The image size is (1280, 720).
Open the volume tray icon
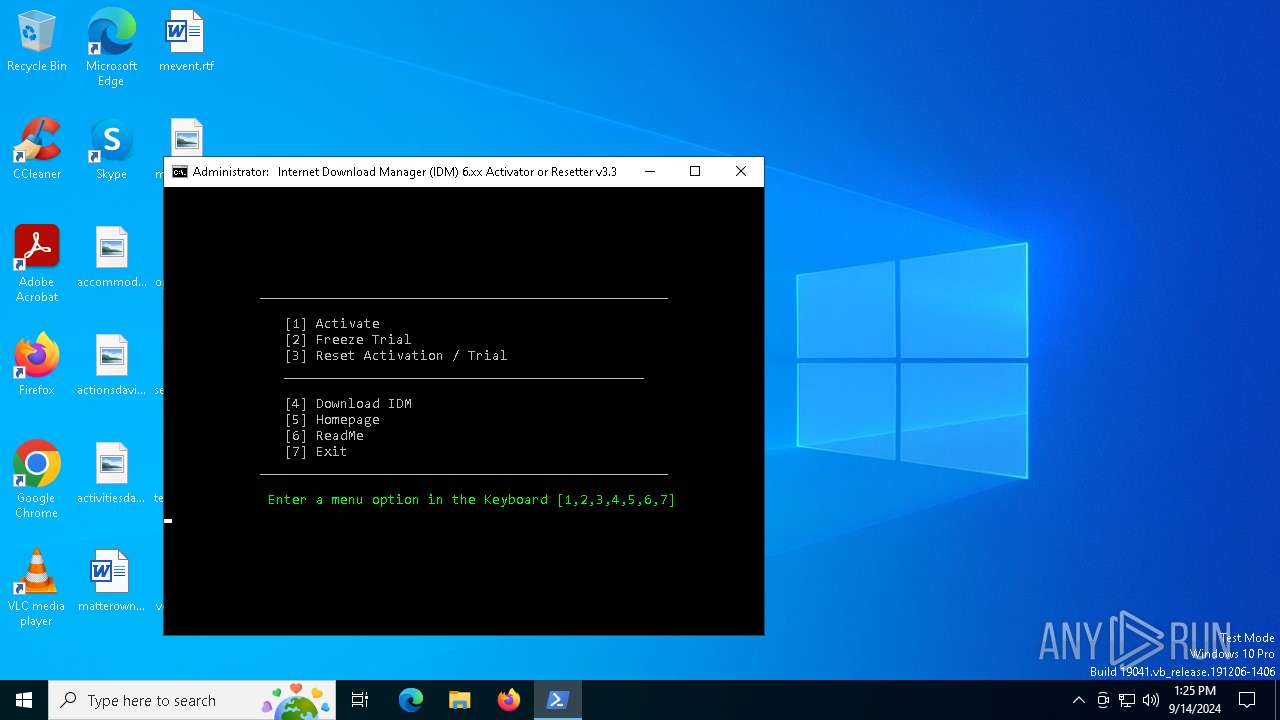click(1151, 700)
